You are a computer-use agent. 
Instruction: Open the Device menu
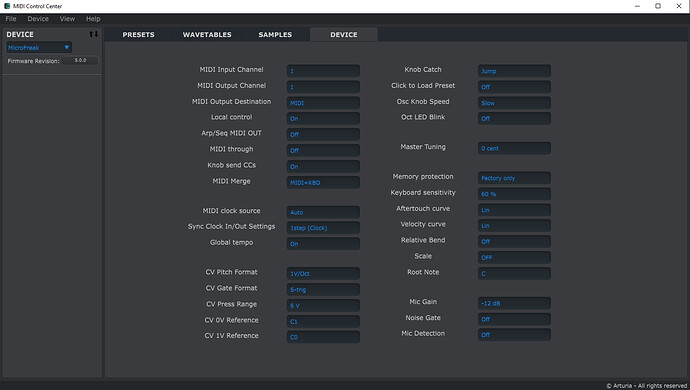pyautogui.click(x=38, y=18)
